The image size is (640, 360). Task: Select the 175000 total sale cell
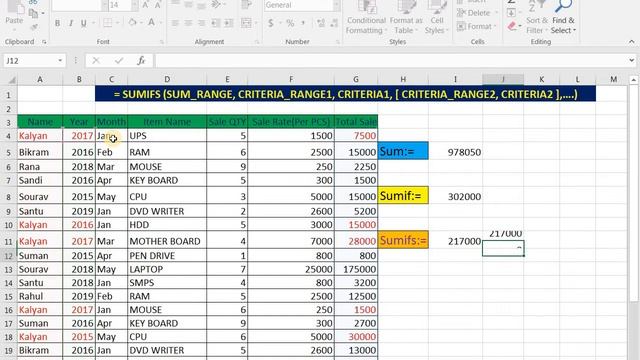click(x=356, y=269)
